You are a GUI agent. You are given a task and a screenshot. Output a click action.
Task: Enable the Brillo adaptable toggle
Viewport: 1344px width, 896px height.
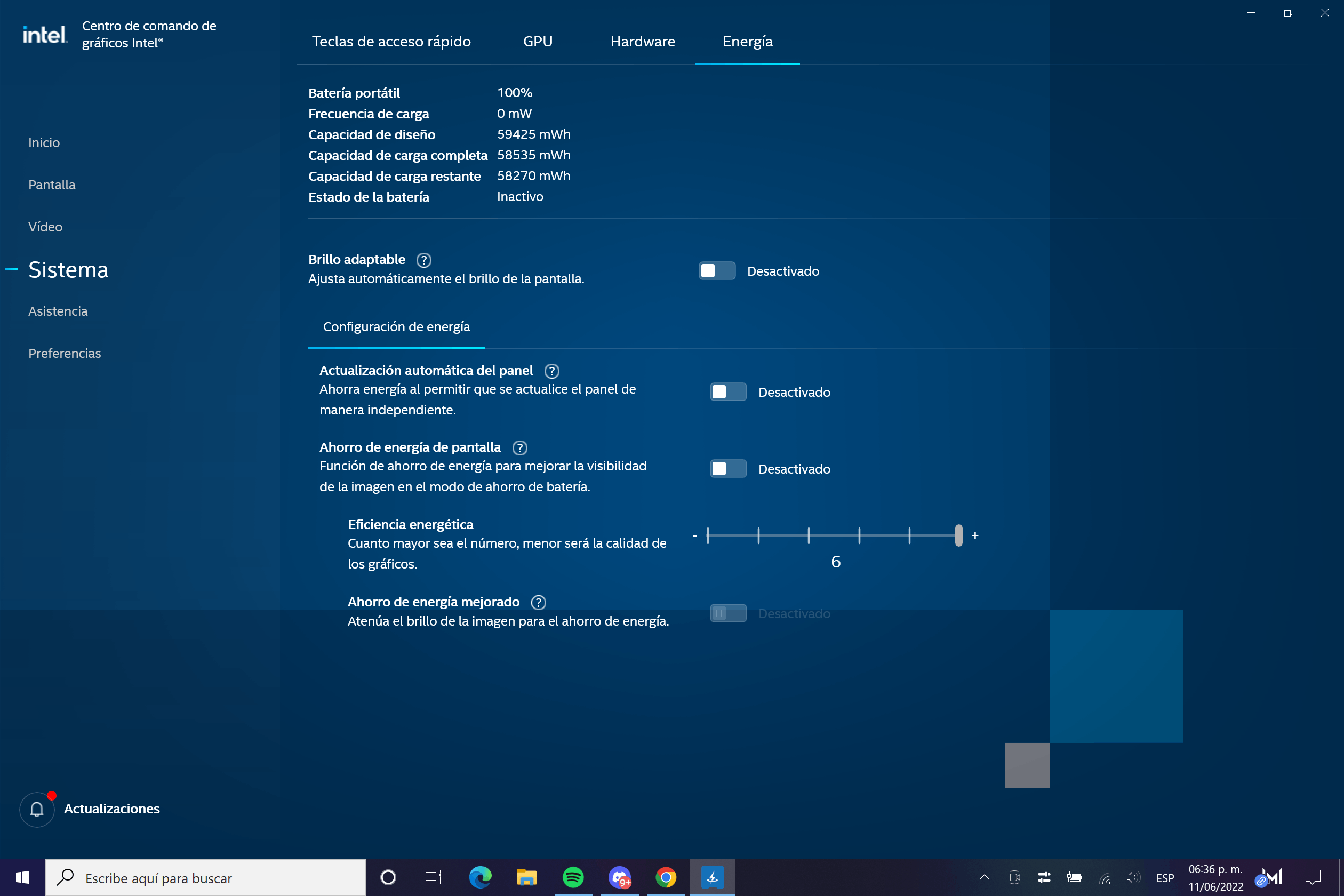point(717,271)
